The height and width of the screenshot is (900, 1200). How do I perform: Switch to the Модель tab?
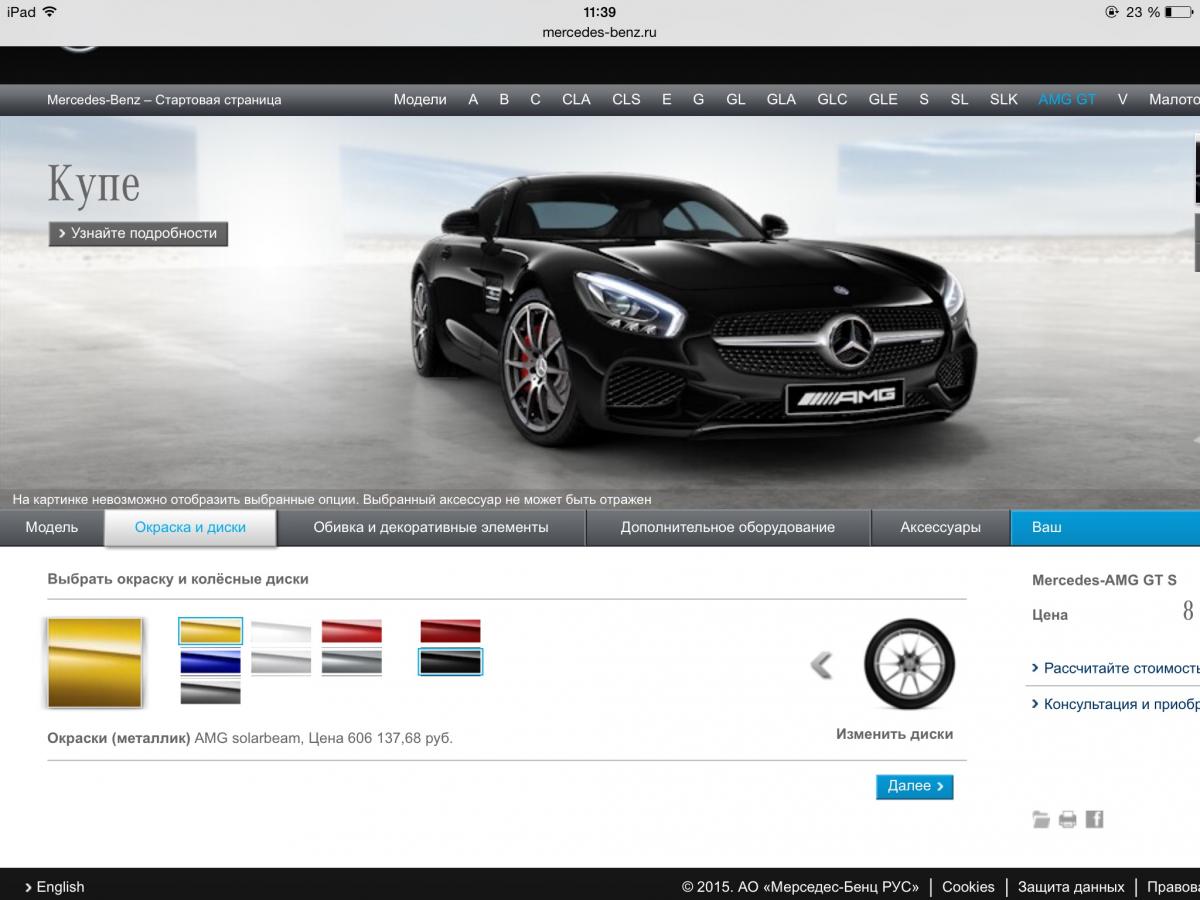(x=52, y=527)
